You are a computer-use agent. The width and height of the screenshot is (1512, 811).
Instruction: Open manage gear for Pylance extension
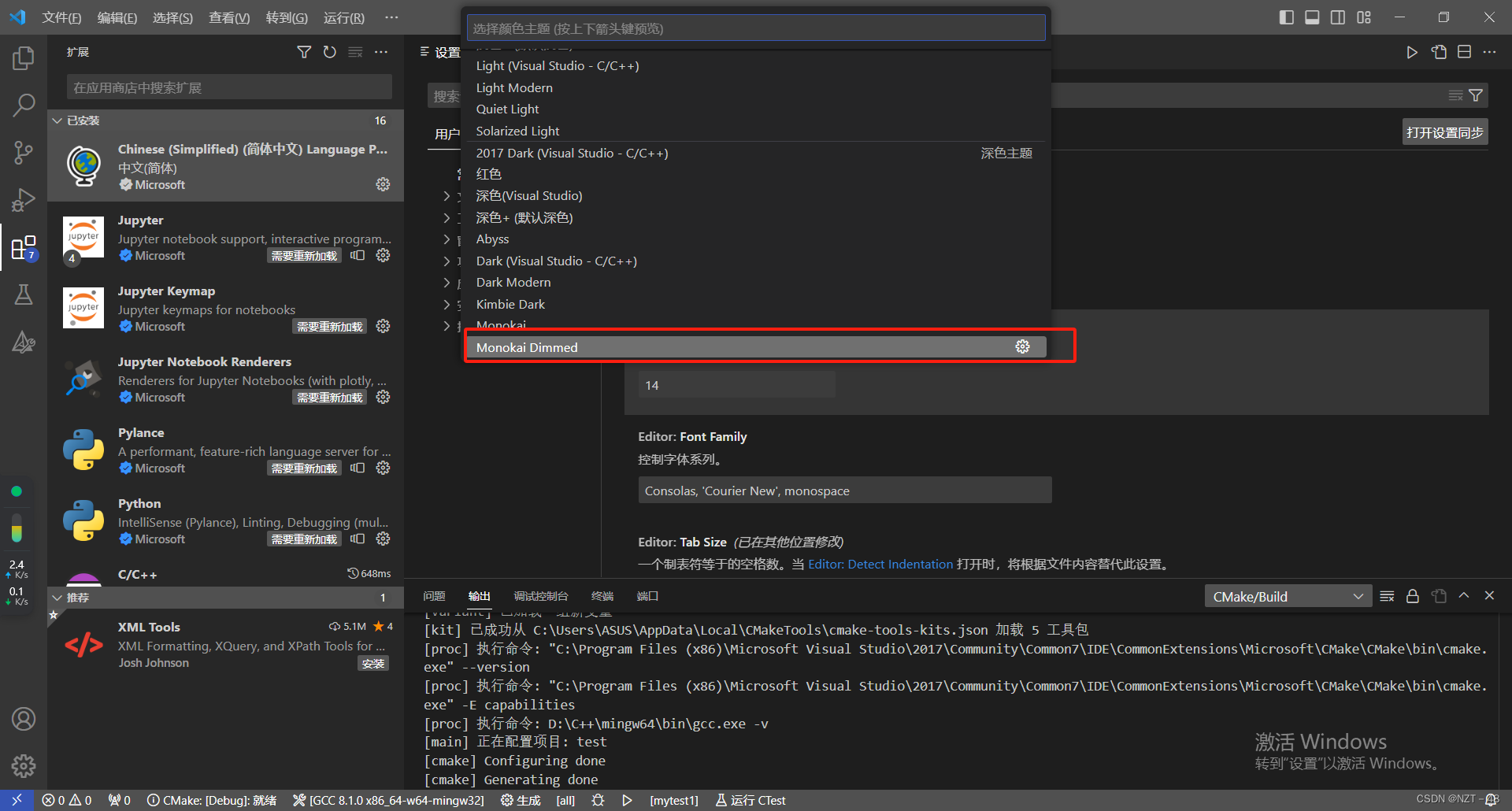[x=383, y=468]
